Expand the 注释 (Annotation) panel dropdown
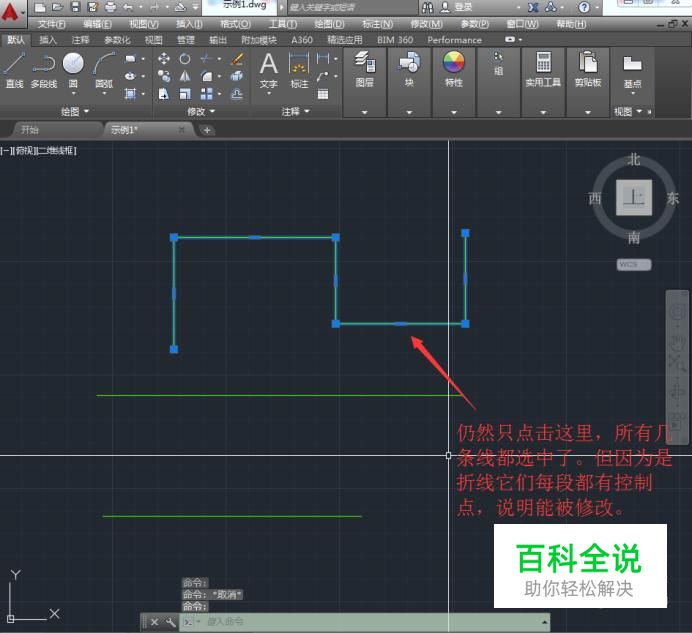692x633 pixels. [296, 111]
